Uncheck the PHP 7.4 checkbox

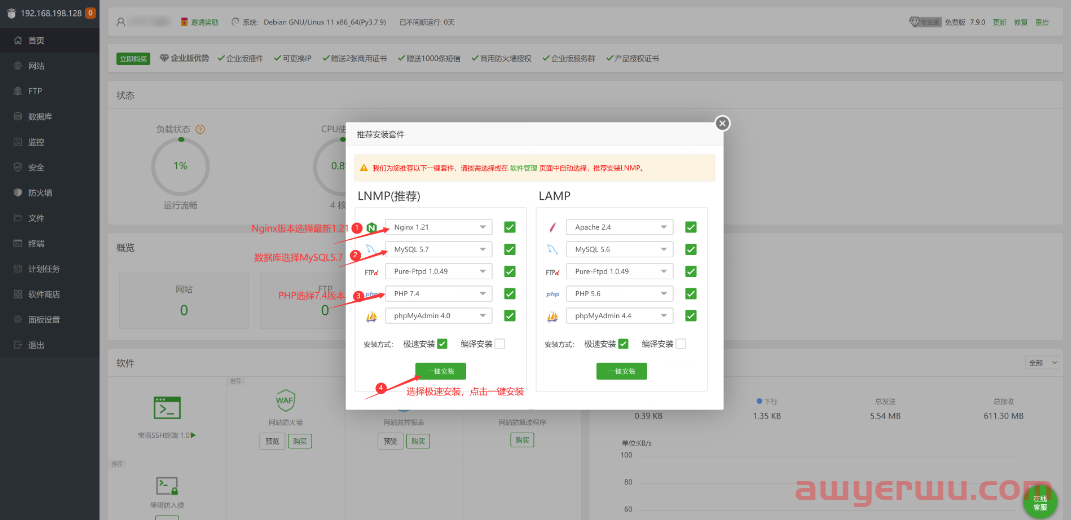pos(510,294)
